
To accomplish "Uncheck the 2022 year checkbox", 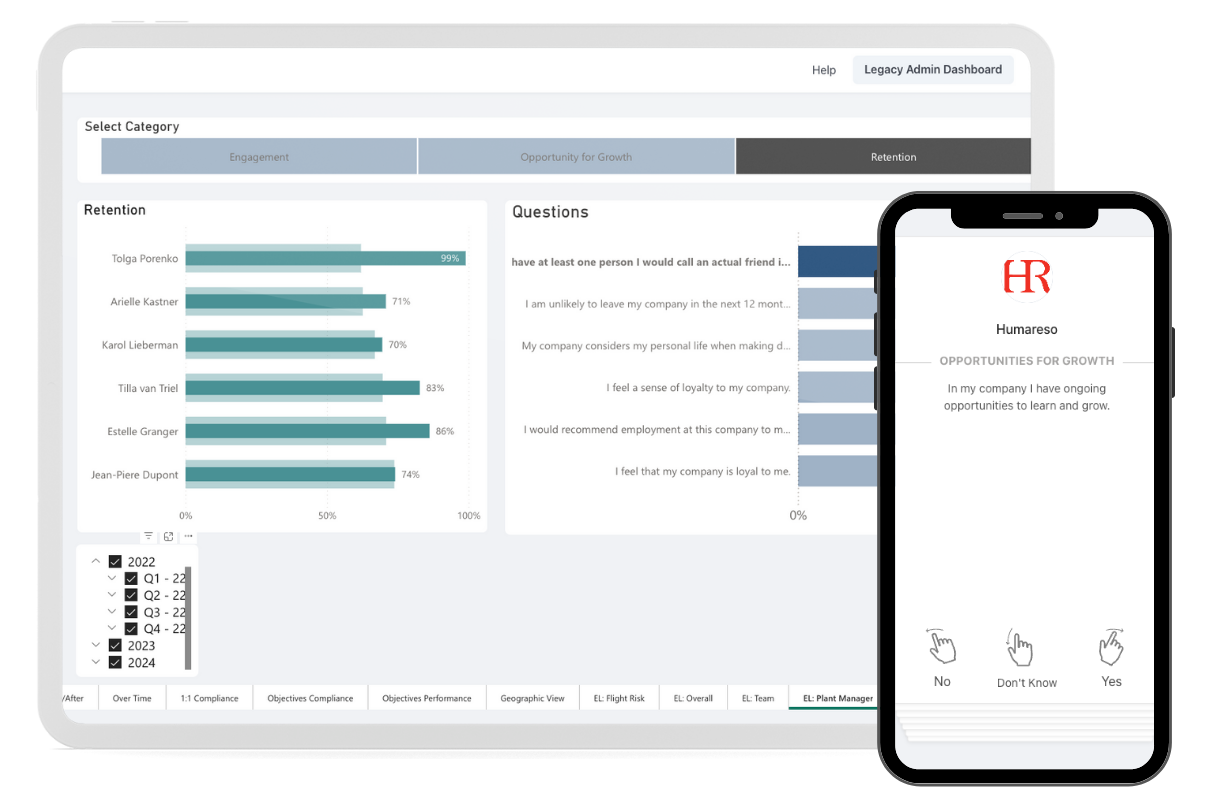I will tap(115, 562).
